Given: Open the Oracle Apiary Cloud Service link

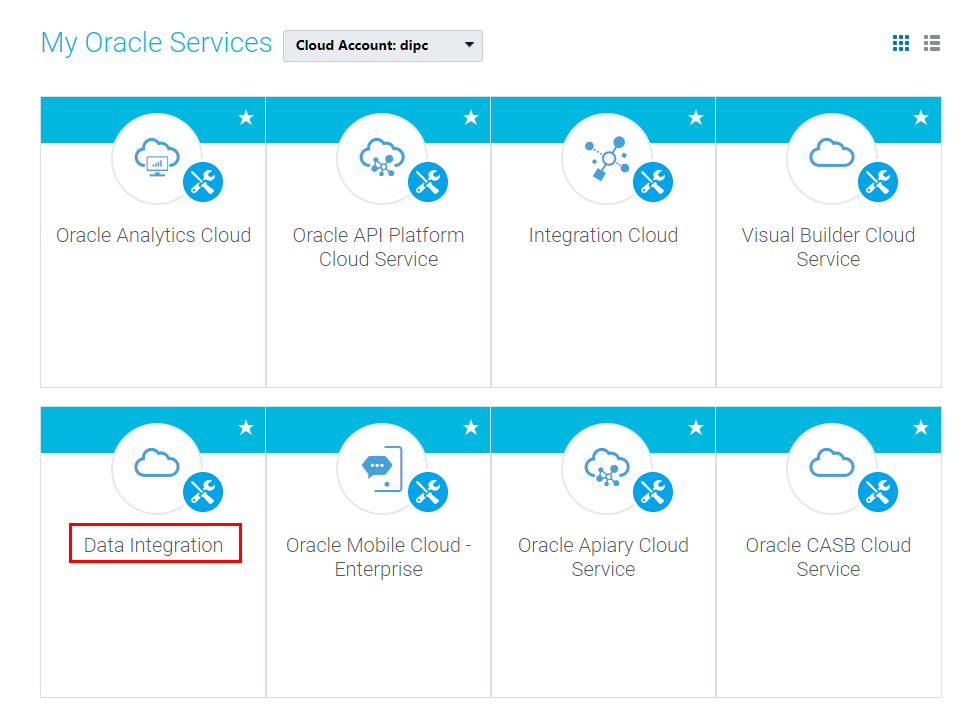Looking at the screenshot, I should coord(603,557).
